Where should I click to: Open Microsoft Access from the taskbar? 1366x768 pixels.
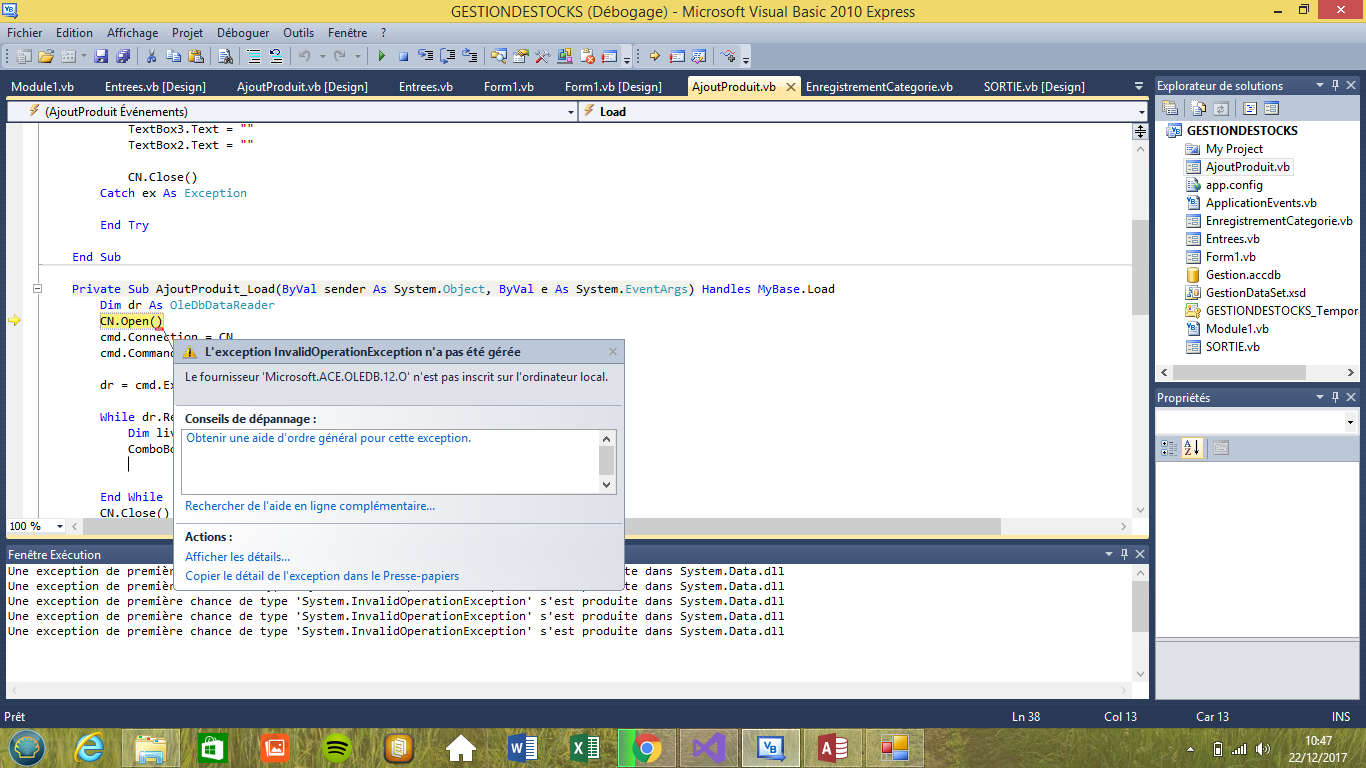pos(833,748)
